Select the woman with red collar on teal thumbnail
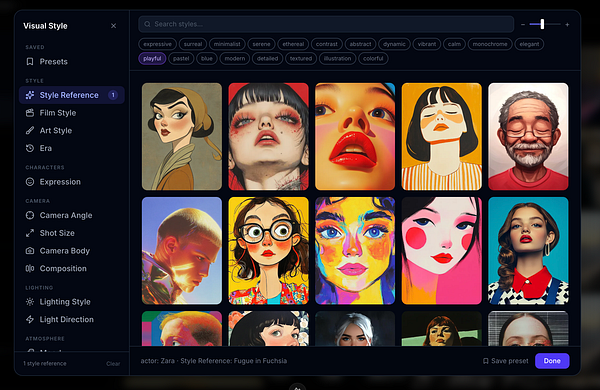The height and width of the screenshot is (390, 600). pos(528,251)
